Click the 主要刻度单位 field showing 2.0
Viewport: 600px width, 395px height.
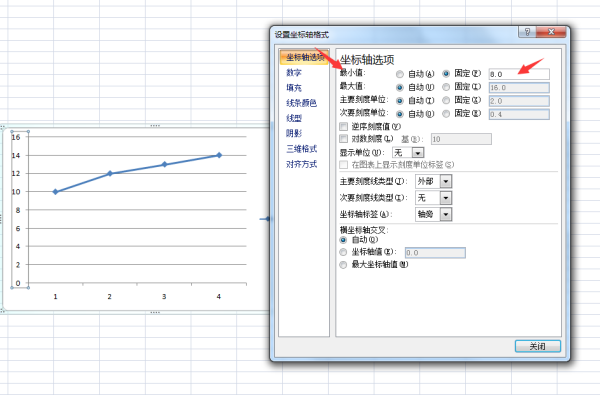tap(519, 101)
